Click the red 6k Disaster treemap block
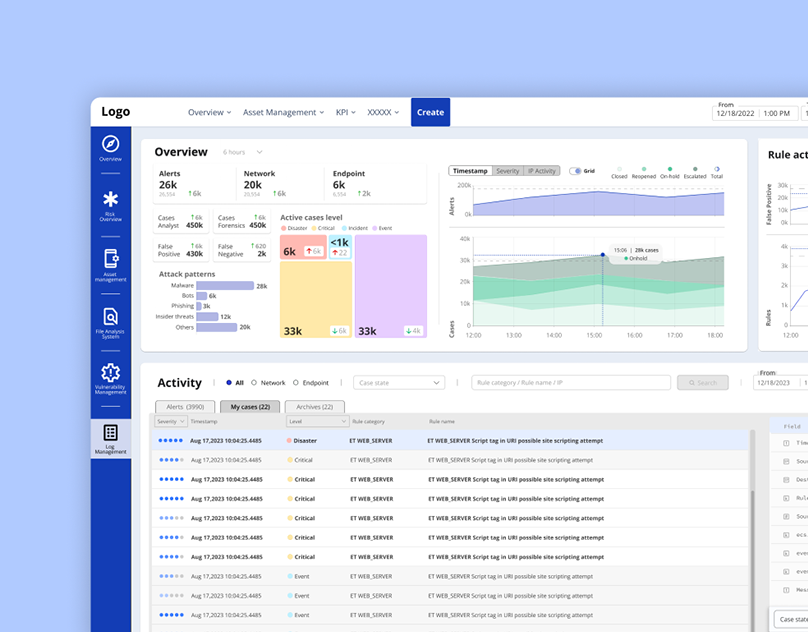This screenshot has height=632, width=808. coord(303,247)
